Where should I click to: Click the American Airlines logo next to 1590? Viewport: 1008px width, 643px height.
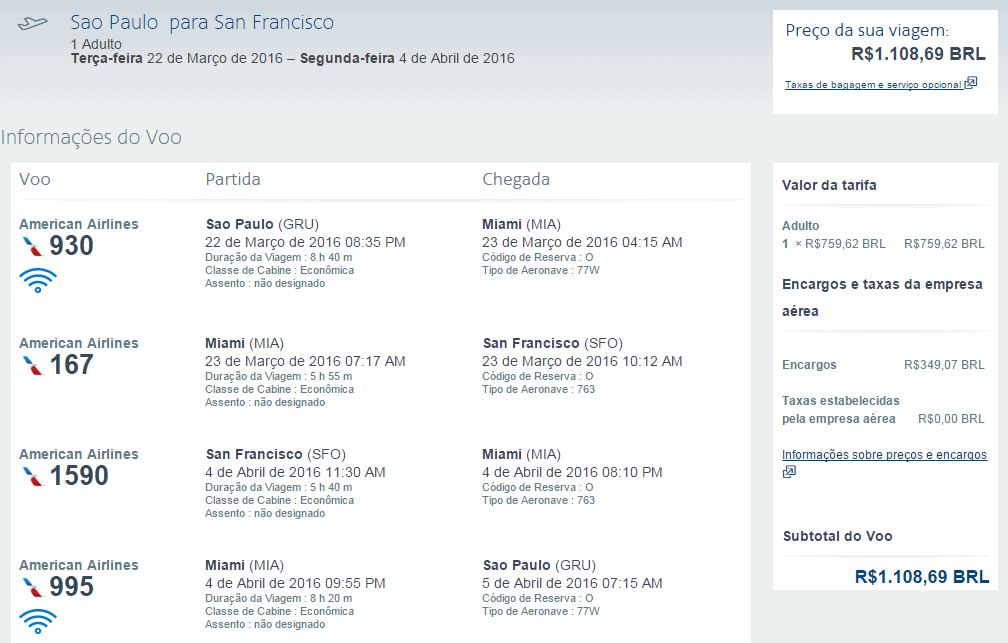coord(32,476)
